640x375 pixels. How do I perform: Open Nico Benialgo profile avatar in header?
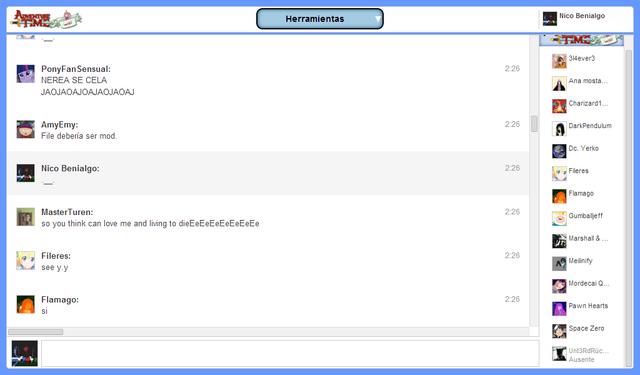pyautogui.click(x=549, y=18)
